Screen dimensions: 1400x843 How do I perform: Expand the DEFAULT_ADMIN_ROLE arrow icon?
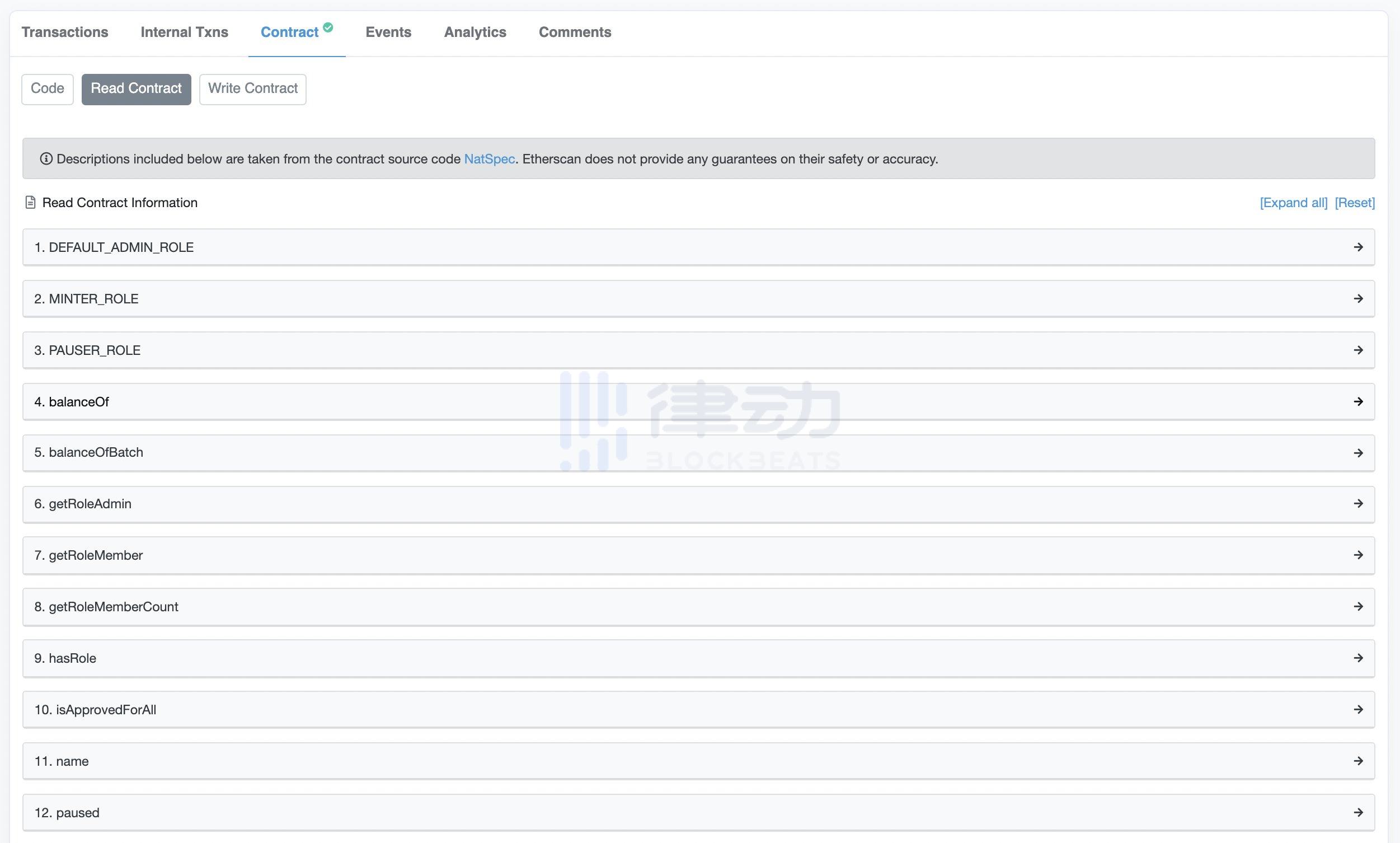[x=1358, y=247]
